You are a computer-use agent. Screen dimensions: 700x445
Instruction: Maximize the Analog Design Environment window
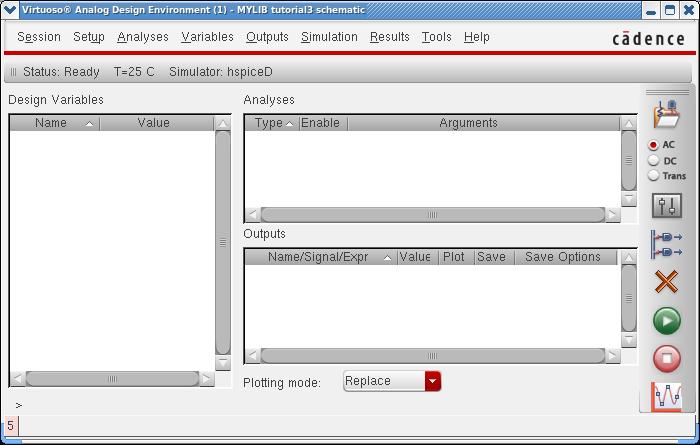670,10
